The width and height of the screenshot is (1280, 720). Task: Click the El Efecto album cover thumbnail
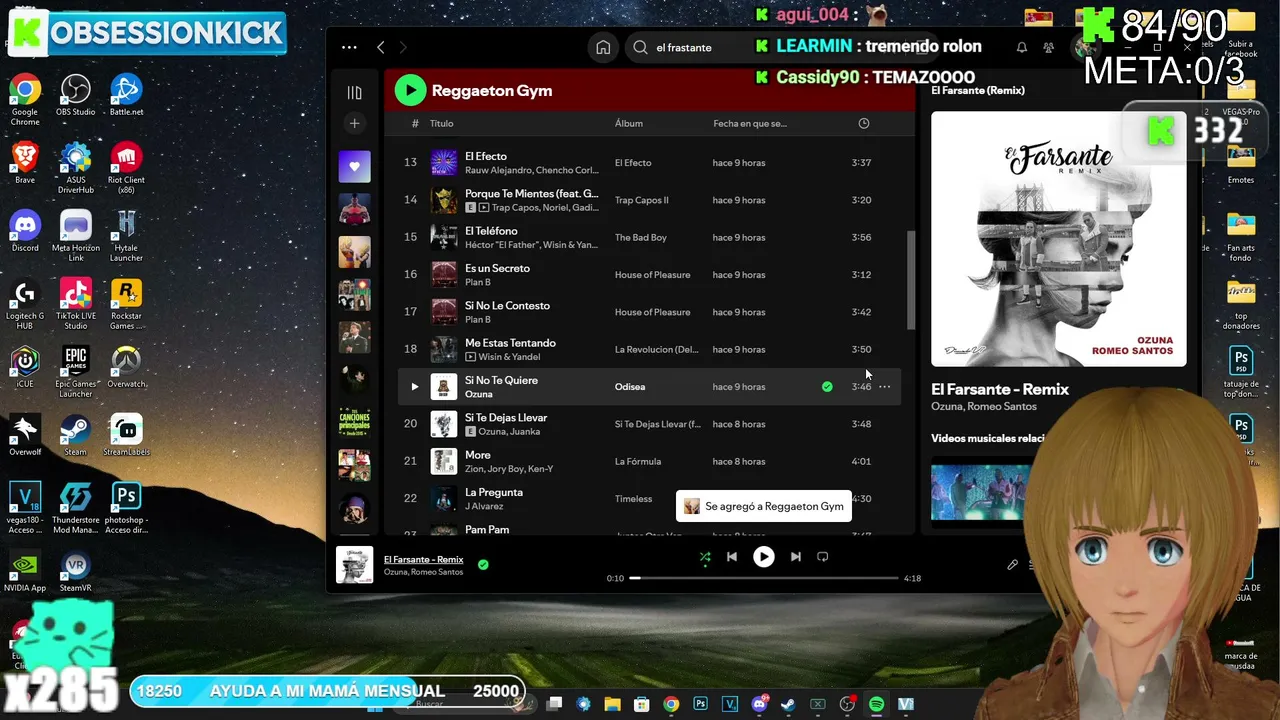[444, 162]
